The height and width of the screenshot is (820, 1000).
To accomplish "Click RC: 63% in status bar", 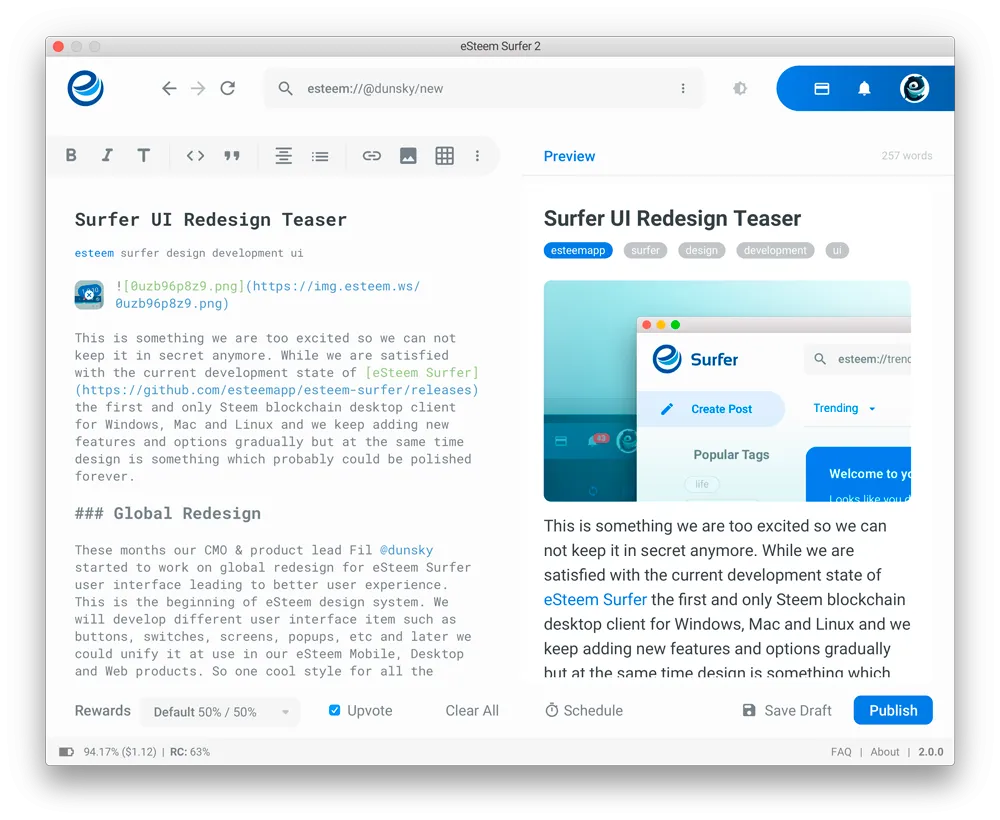I will click(x=189, y=752).
